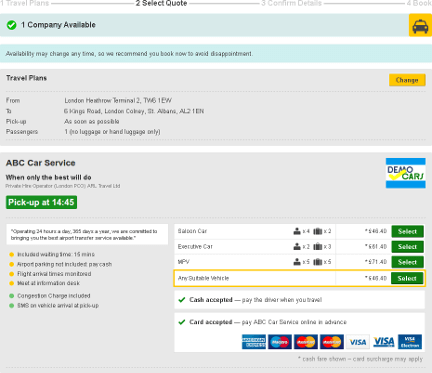The height and width of the screenshot is (373, 432).
Task: Click the white Visa card icon
Action: (358, 342)
